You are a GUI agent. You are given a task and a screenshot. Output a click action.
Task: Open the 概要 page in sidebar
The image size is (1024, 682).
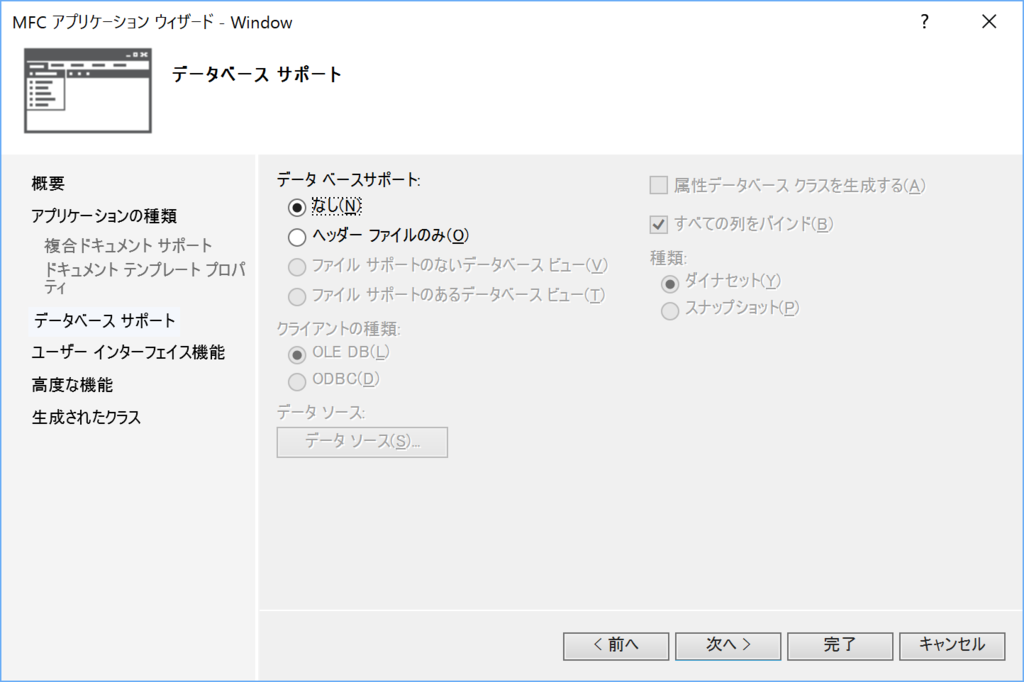[x=48, y=184]
